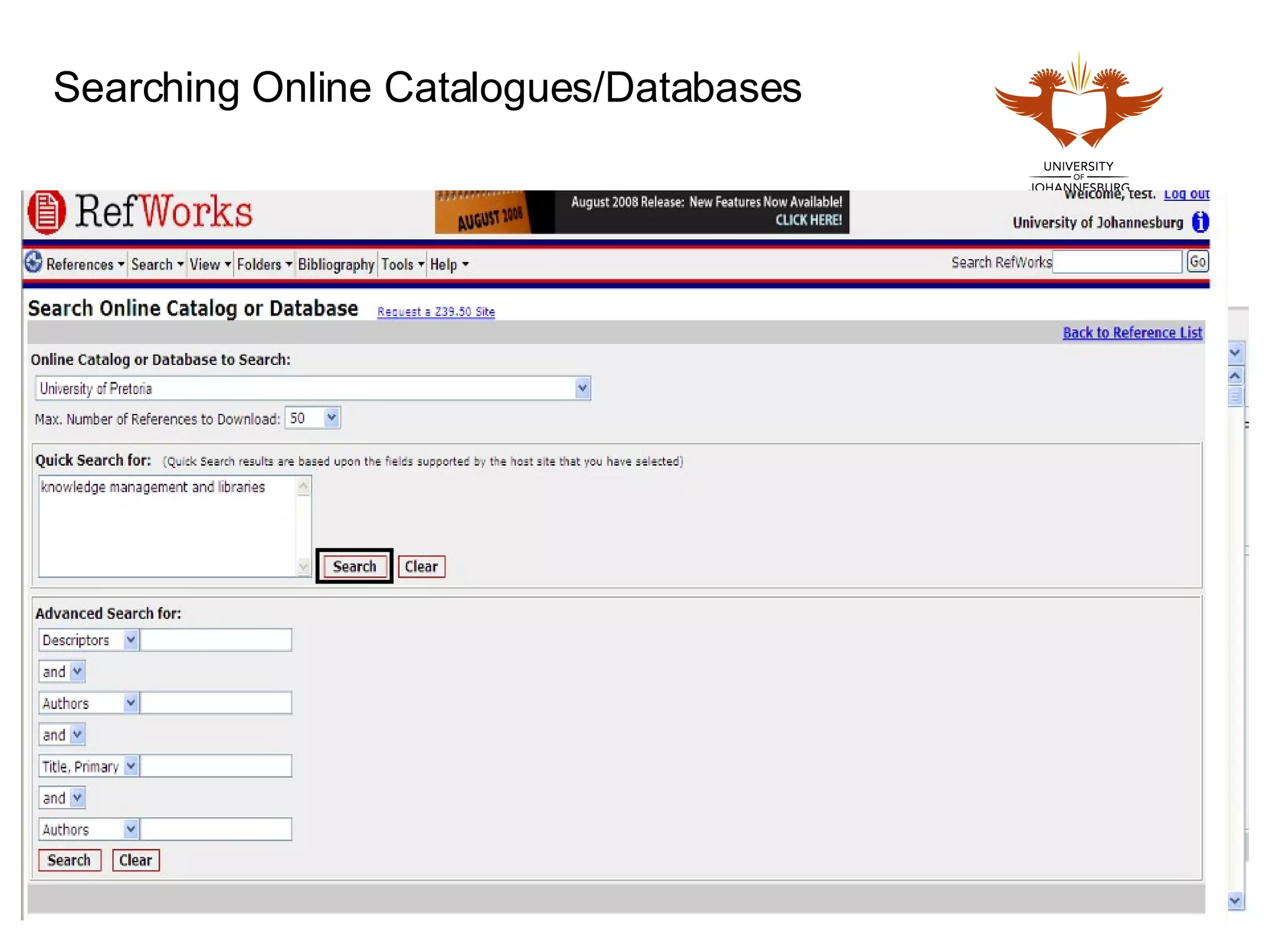Open the August 2008 Release banner
Screen dimensions: 1270x952
tap(642, 212)
